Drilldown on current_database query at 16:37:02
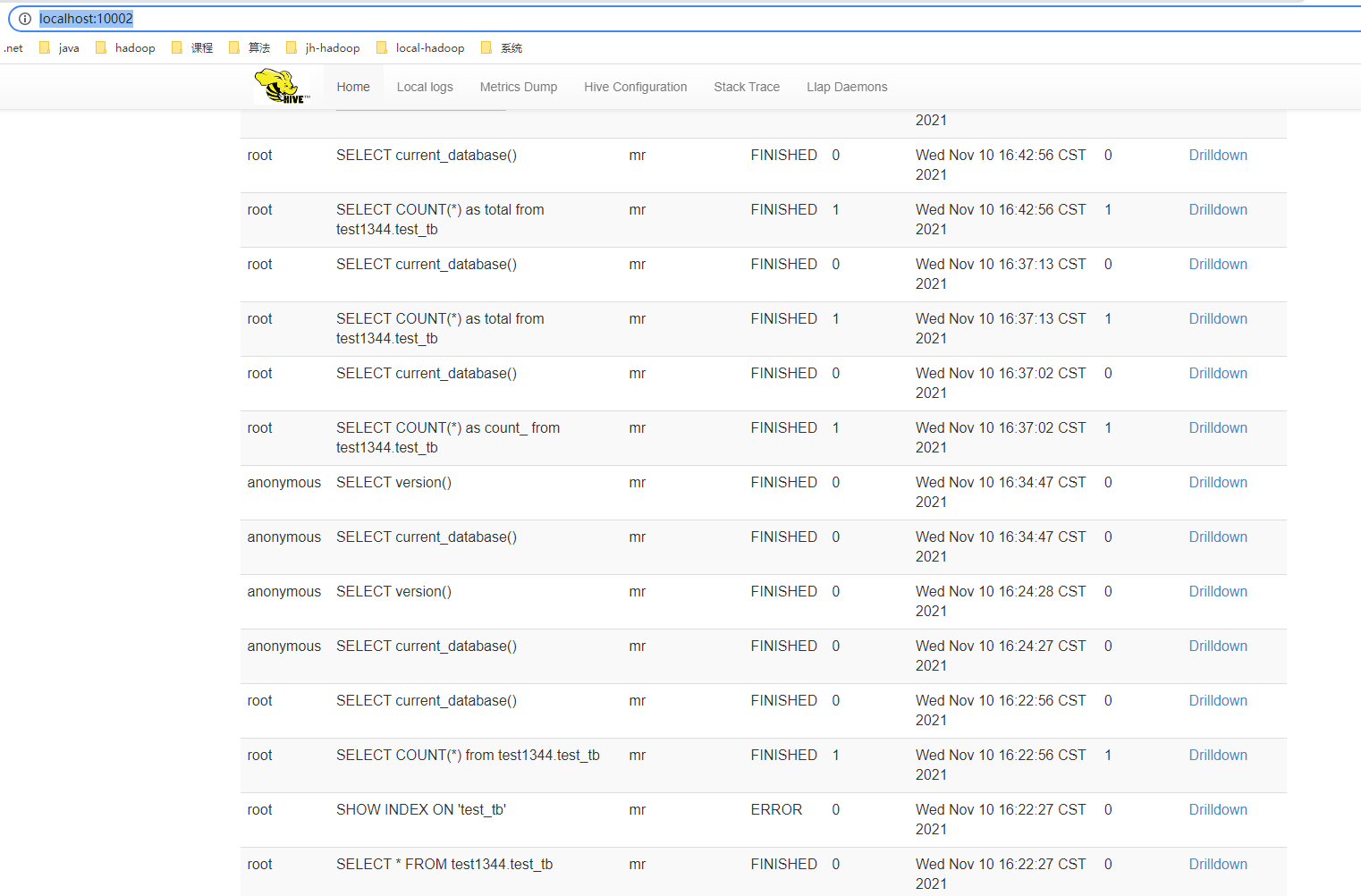 (1218, 374)
